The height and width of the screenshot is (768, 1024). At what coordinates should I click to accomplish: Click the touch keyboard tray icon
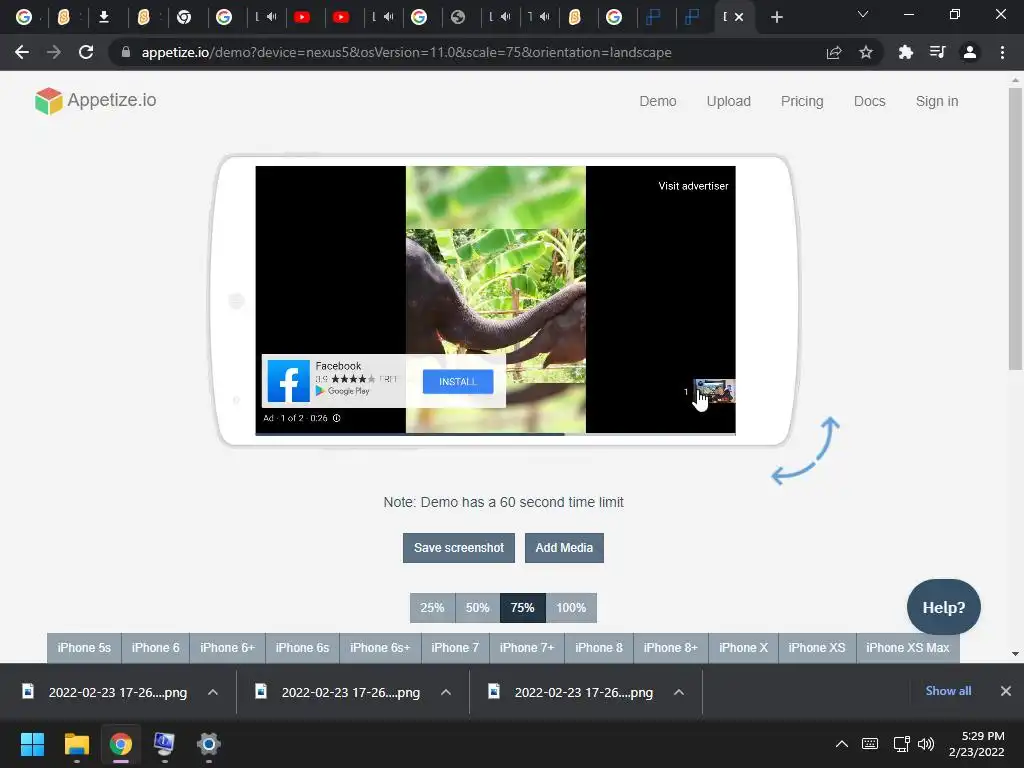point(870,744)
